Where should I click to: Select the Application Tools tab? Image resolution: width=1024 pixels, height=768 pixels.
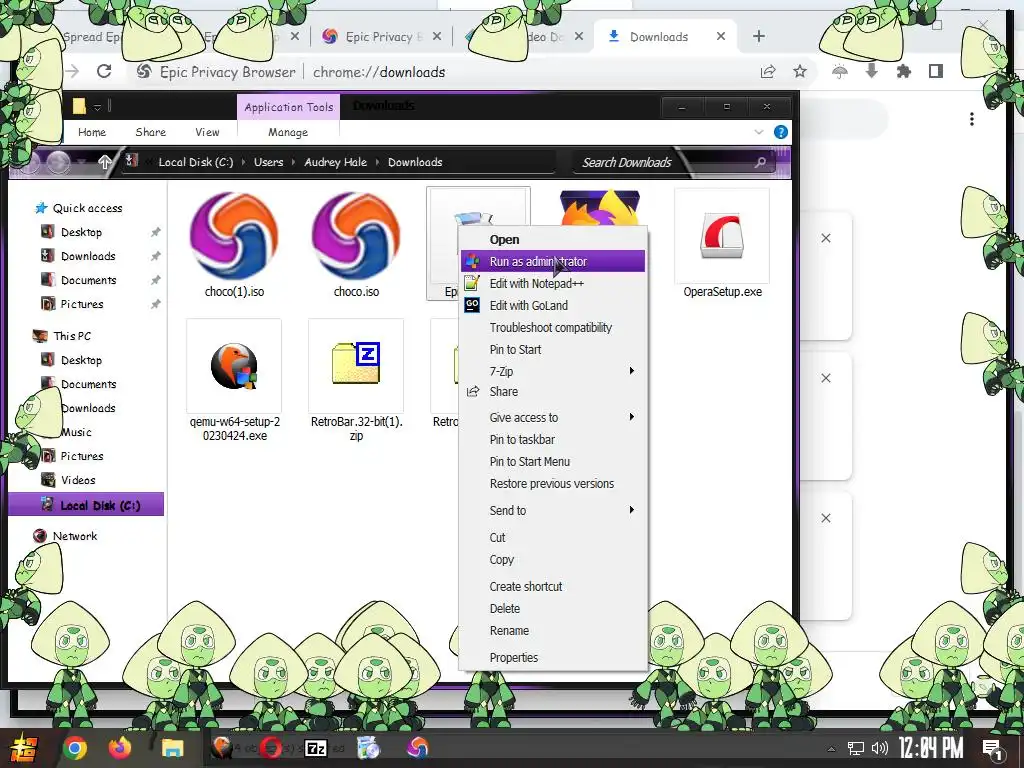(x=289, y=107)
